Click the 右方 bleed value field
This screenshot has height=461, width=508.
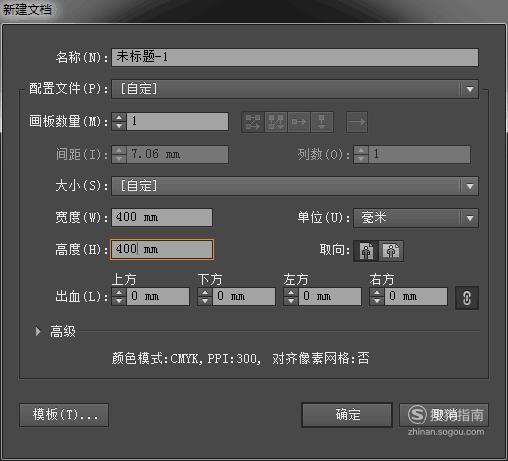point(416,297)
